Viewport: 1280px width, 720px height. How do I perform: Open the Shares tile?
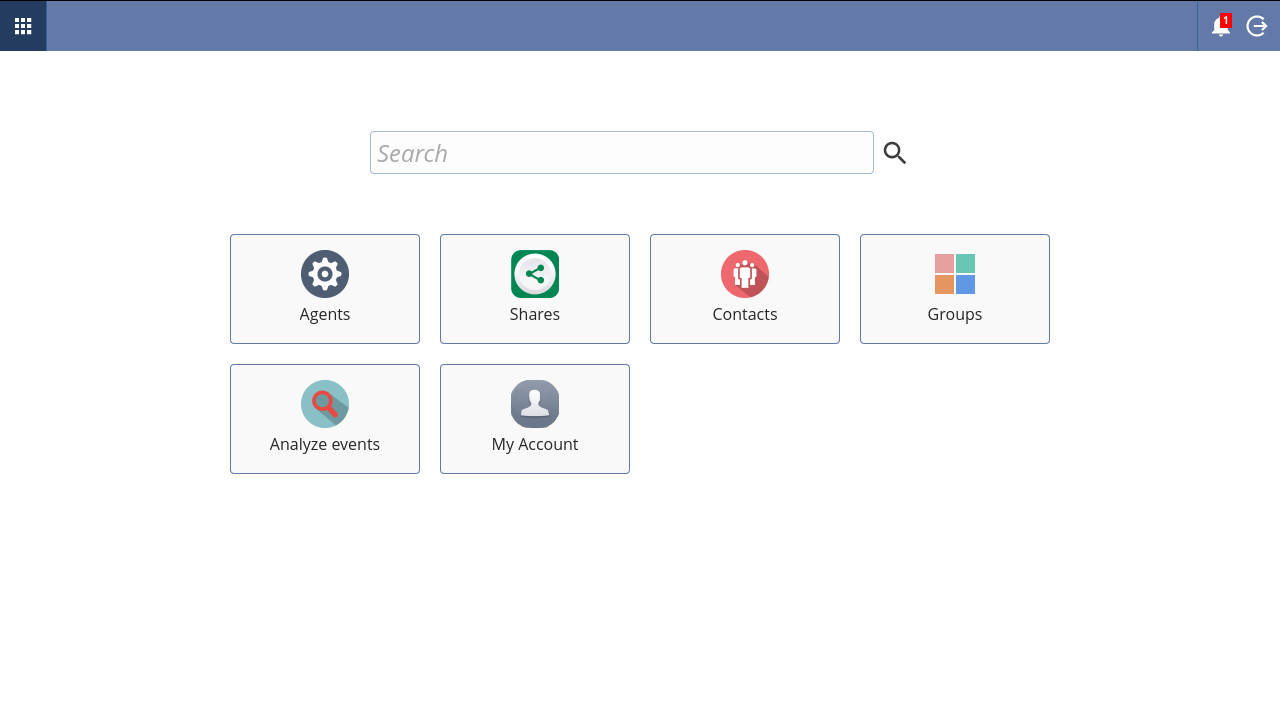tap(534, 289)
